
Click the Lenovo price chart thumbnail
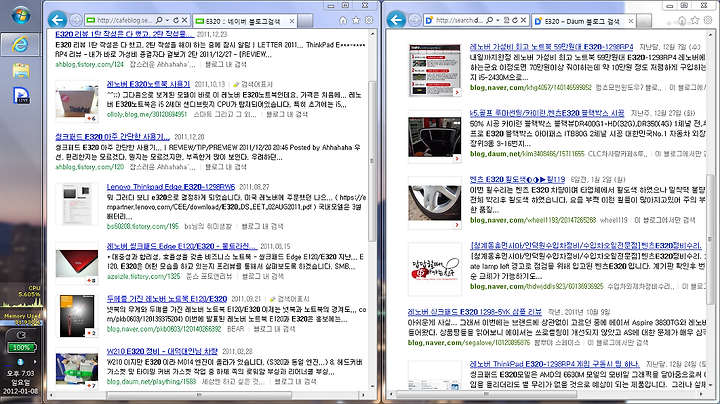point(435,70)
